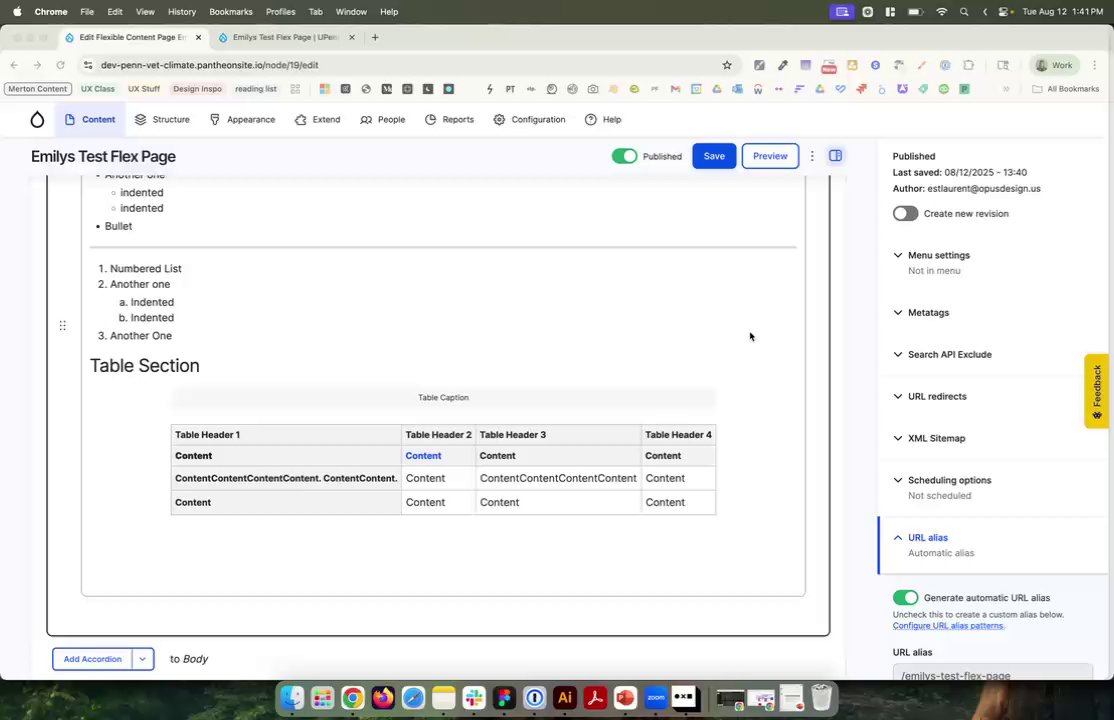The image size is (1114, 720).
Task: Open the Work profile button
Action: click(x=1054, y=65)
